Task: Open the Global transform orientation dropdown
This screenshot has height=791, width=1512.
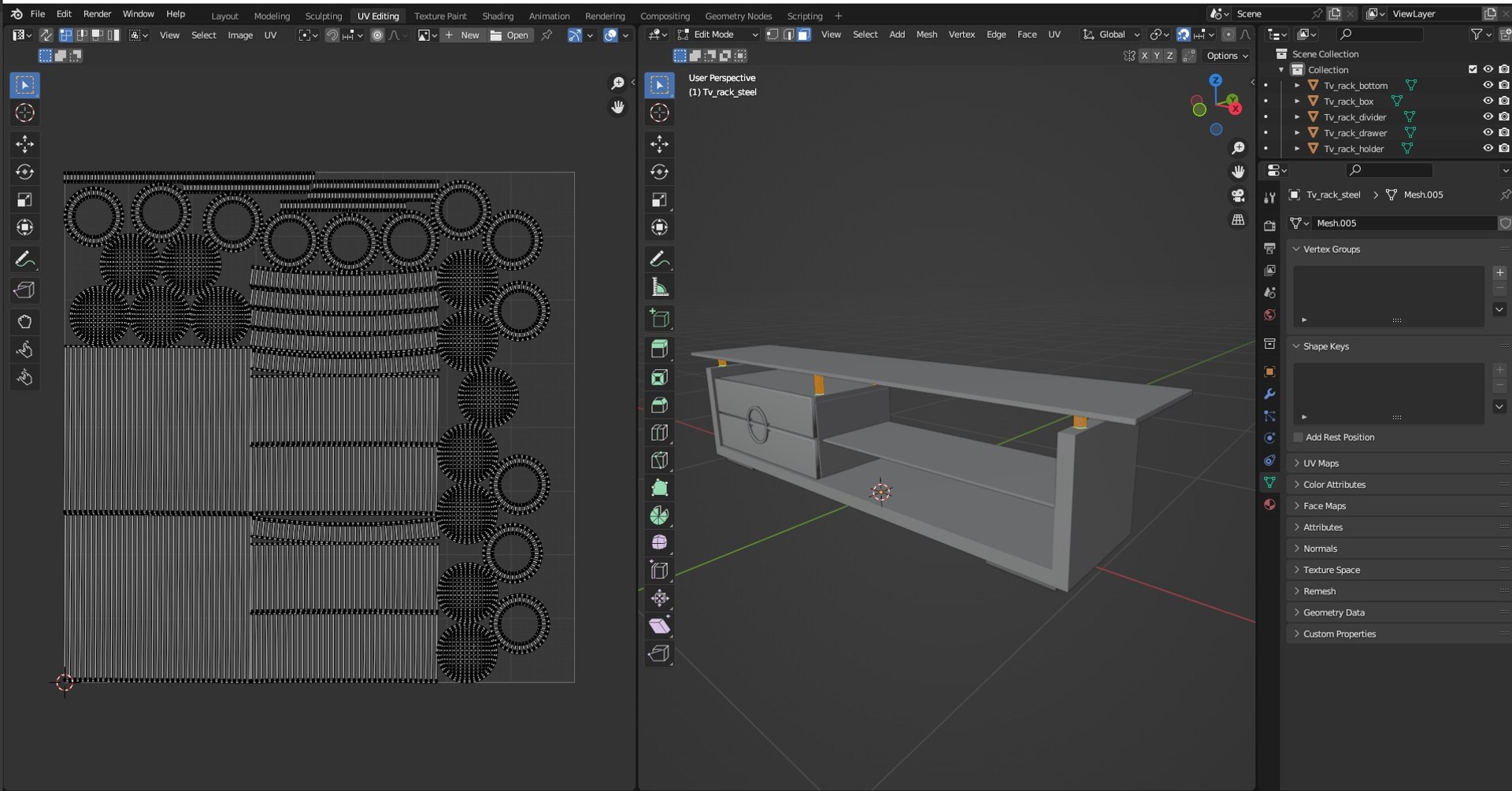Action: 1111,35
